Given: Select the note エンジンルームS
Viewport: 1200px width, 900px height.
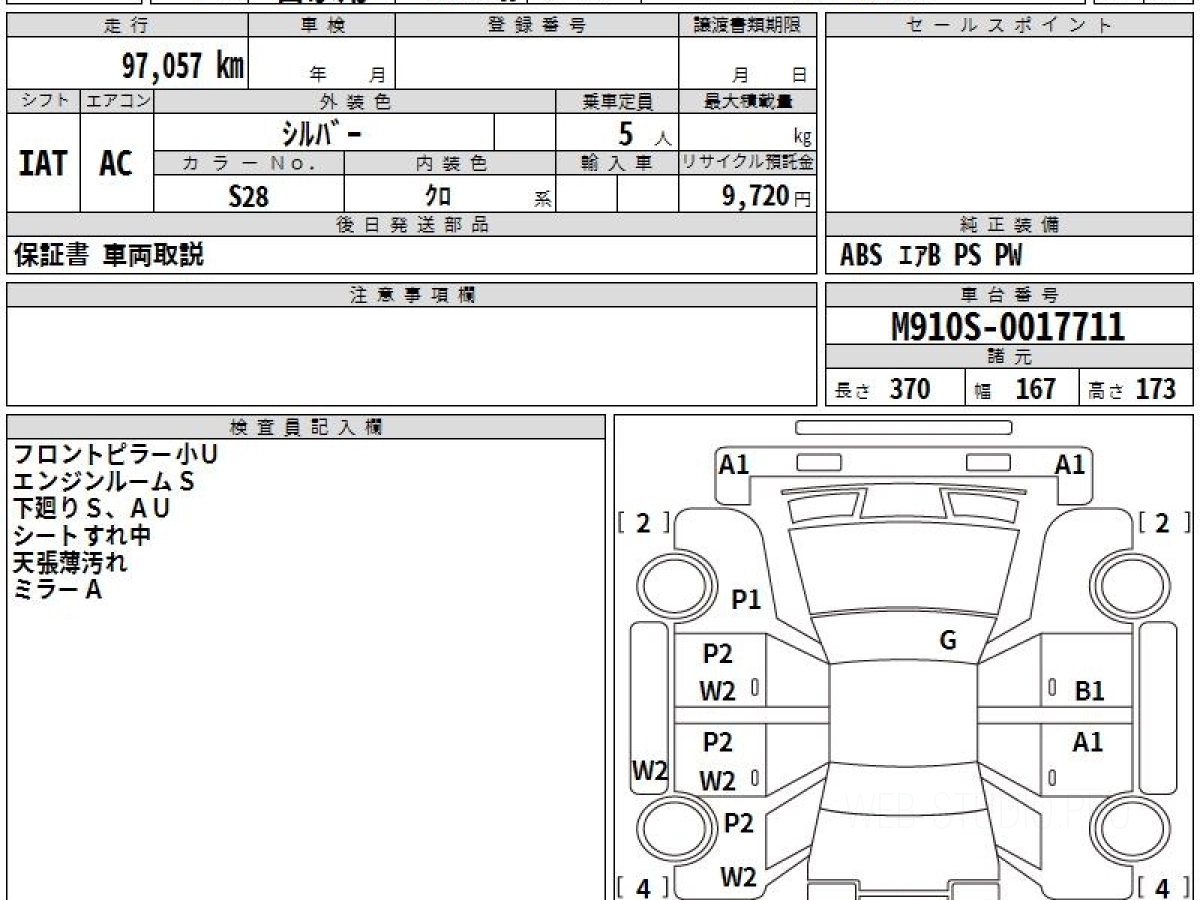Looking at the screenshot, I should pos(103,482).
